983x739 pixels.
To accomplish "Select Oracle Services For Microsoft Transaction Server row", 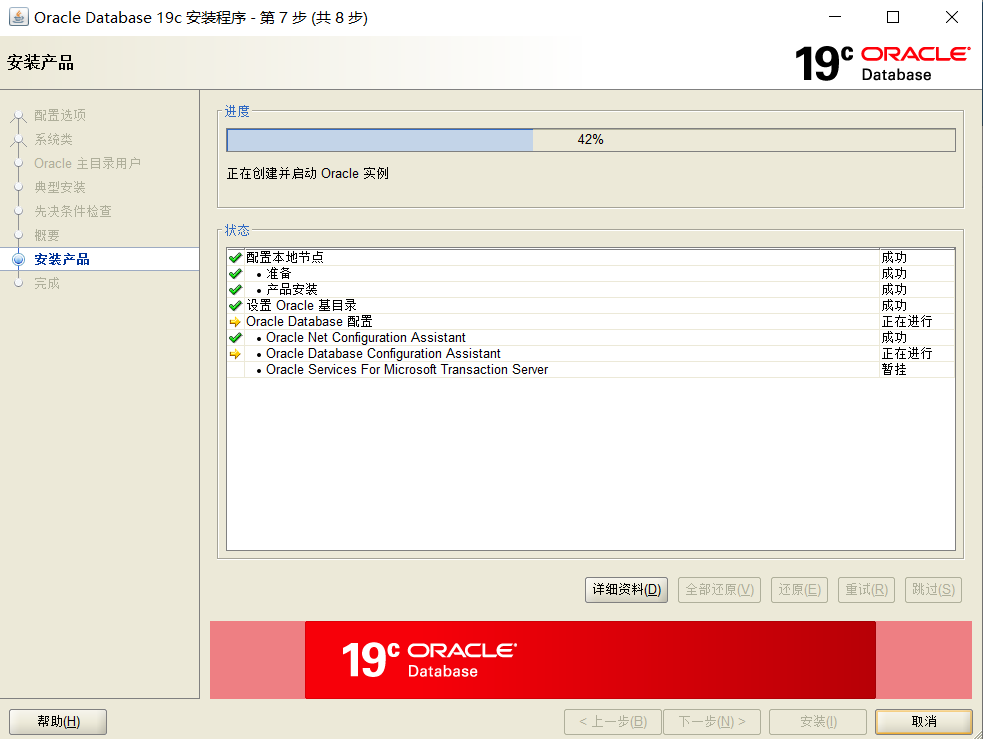I will coord(591,370).
